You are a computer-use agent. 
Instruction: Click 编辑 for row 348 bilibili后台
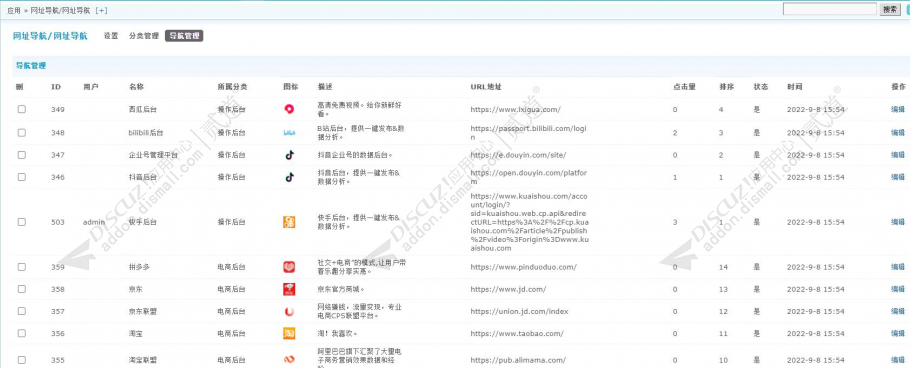click(x=898, y=132)
